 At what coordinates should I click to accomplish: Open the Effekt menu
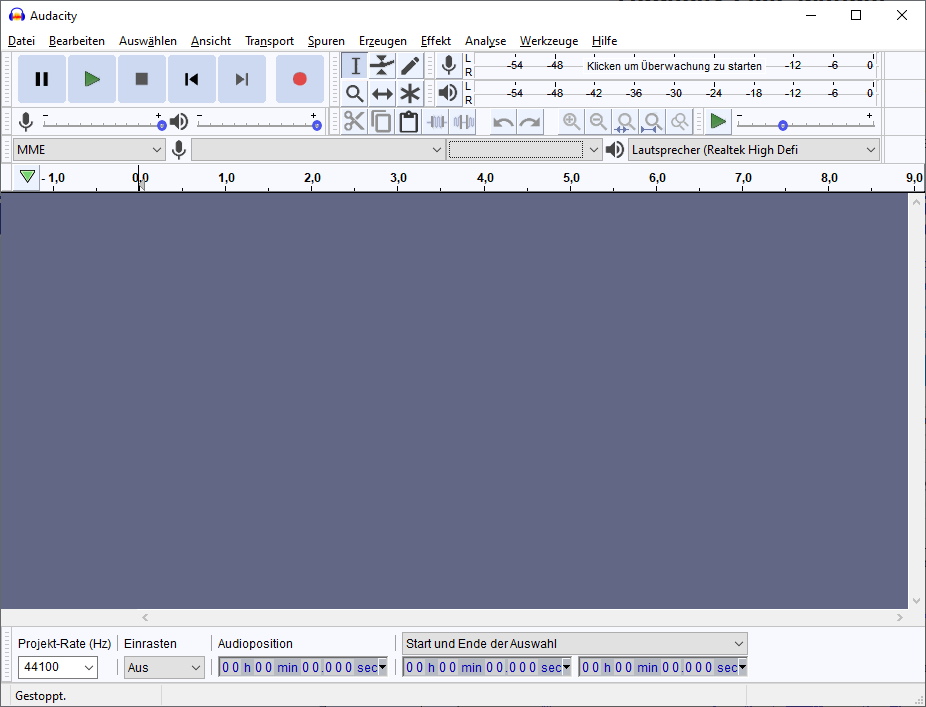[436, 41]
